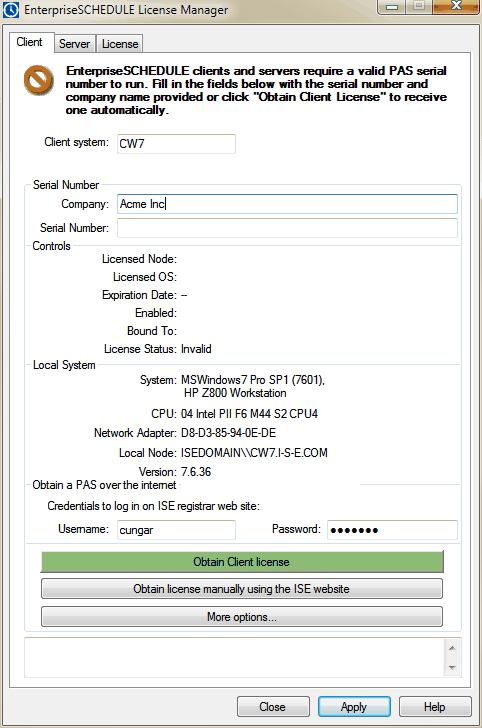Select the Client tab
Image resolution: width=482 pixels, height=728 pixels.
pyautogui.click(x=31, y=42)
